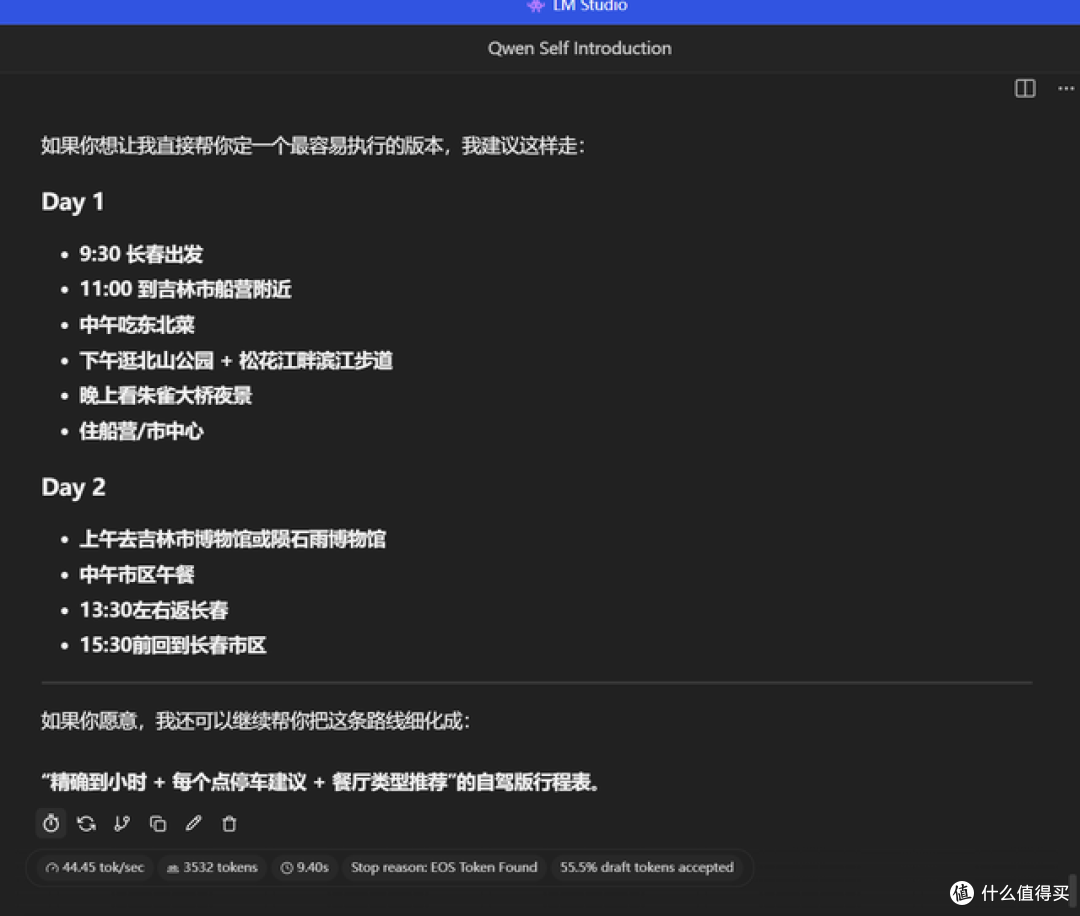Click the Qwen Self Introduction chat title

579,48
